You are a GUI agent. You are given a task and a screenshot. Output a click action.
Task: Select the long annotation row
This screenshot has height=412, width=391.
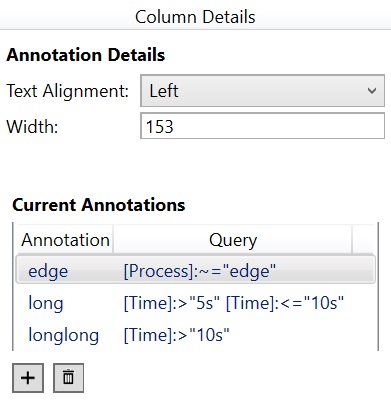(x=196, y=303)
